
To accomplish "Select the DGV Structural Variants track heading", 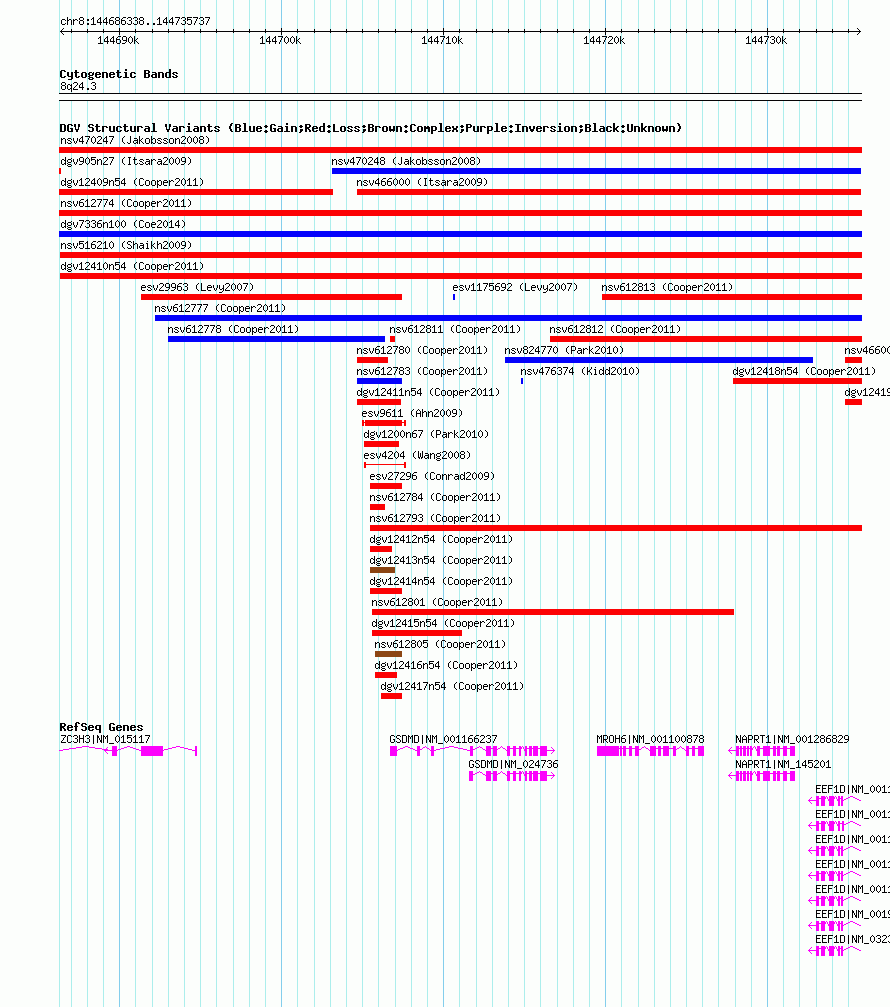I will pyautogui.click(x=371, y=128).
